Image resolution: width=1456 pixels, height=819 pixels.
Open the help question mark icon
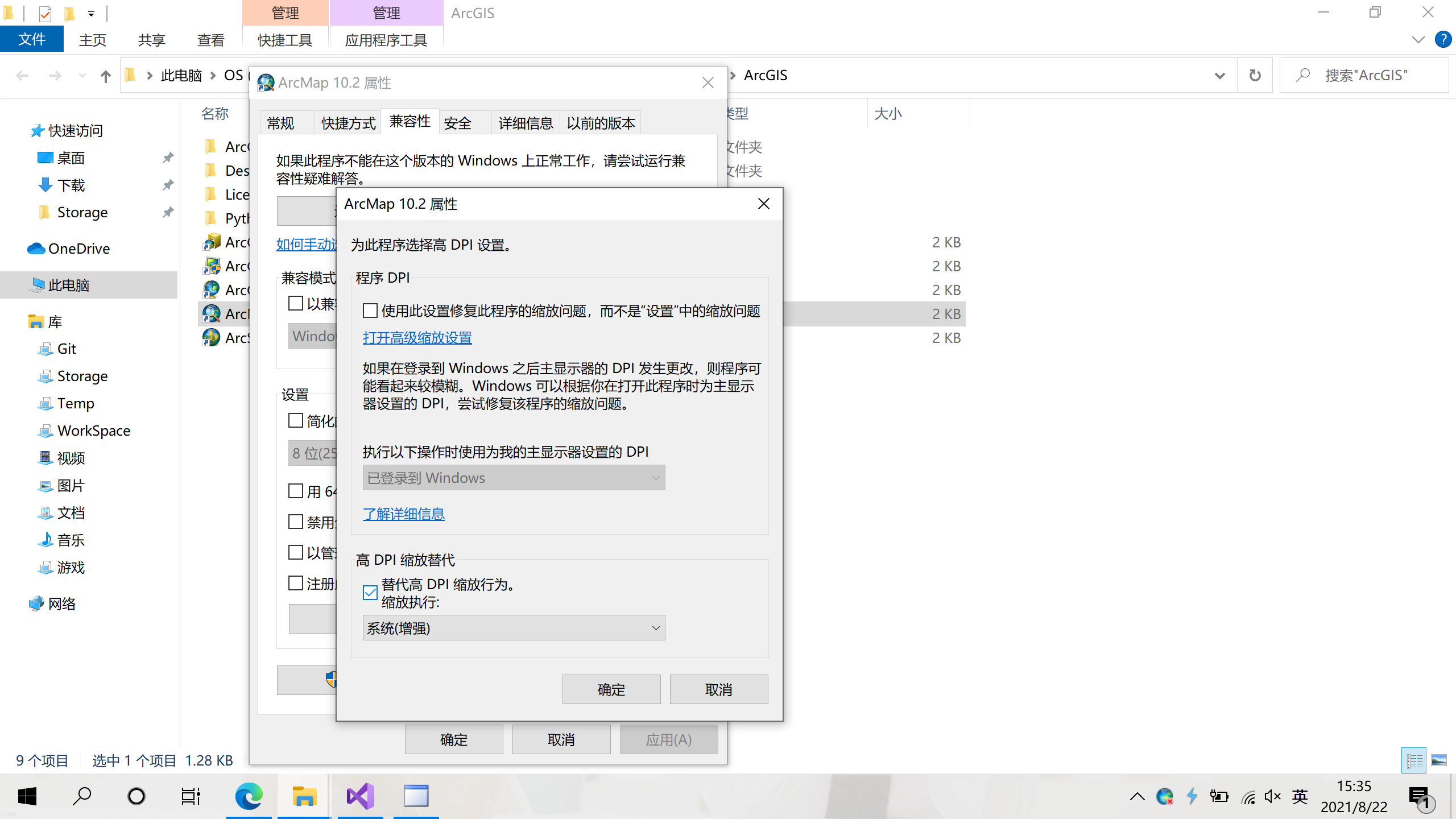pyautogui.click(x=1443, y=40)
